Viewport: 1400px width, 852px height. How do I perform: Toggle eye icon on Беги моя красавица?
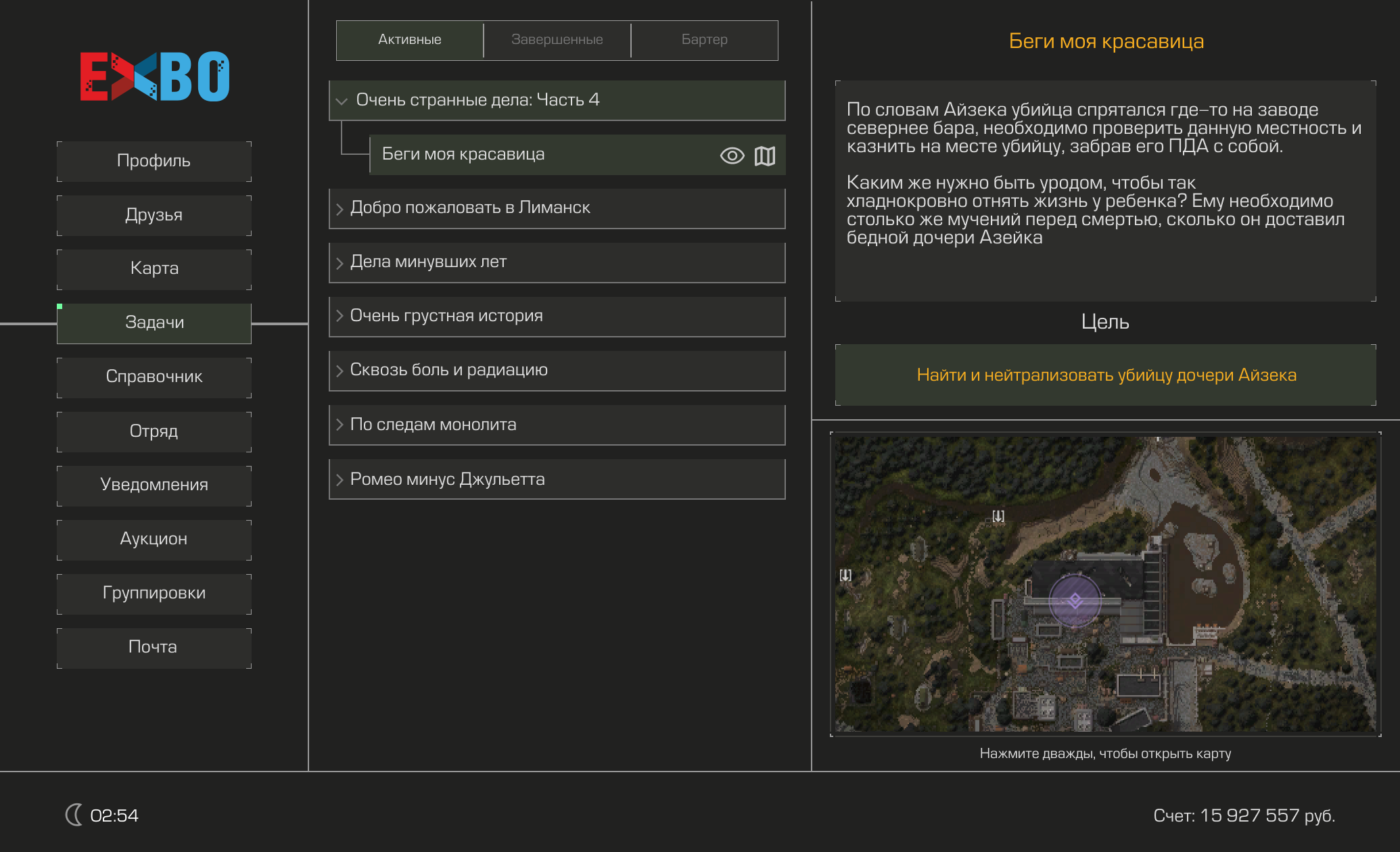pyautogui.click(x=732, y=156)
